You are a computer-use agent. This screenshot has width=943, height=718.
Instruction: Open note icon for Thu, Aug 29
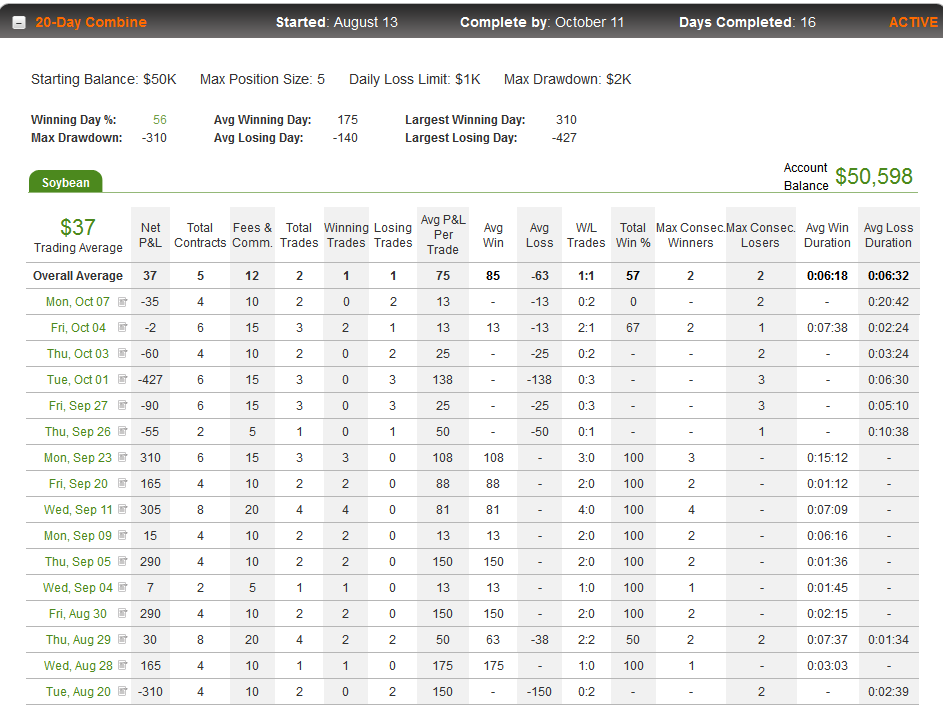pyautogui.click(x=123, y=639)
